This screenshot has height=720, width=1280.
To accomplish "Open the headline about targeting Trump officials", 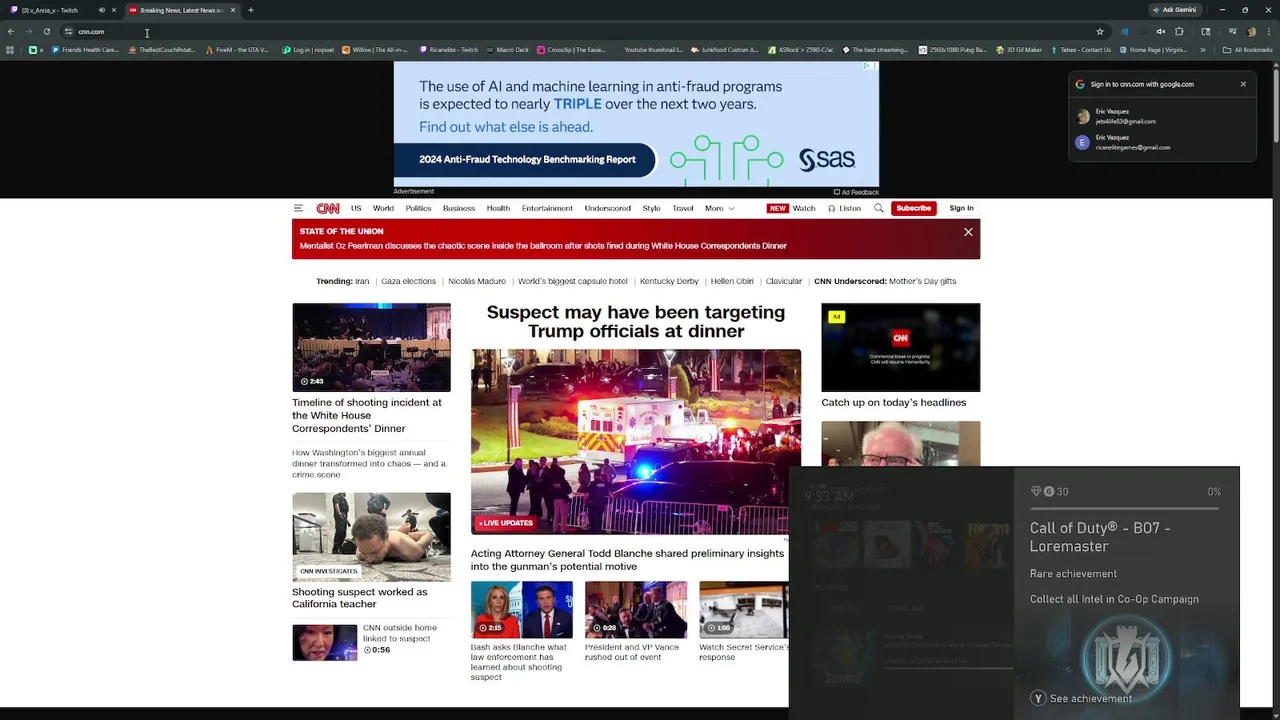I will [x=636, y=321].
